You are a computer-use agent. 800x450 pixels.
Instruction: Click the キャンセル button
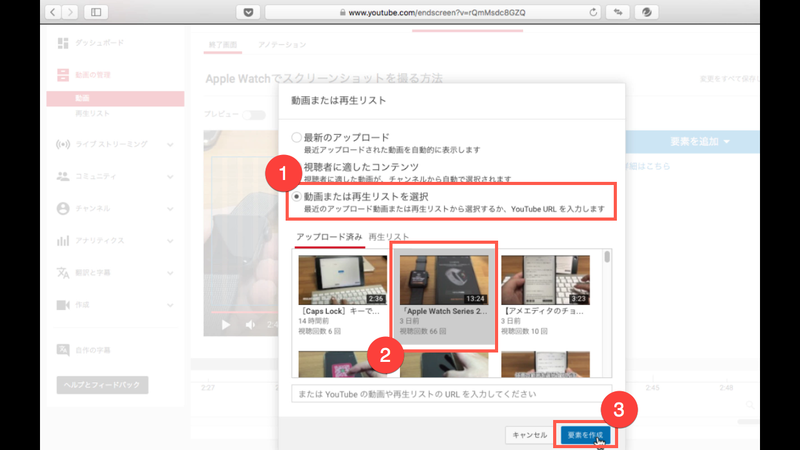click(x=530, y=435)
